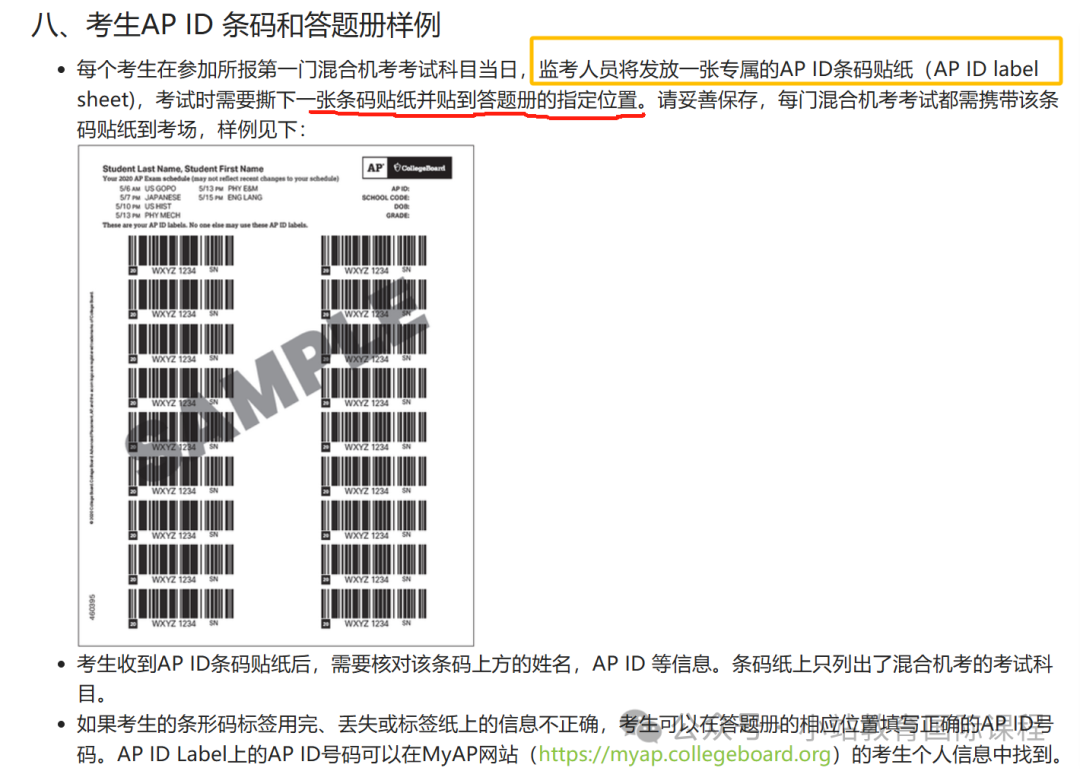
Task: Click the AP CollegeBoard logo on the sample sheet
Action: [x=407, y=167]
